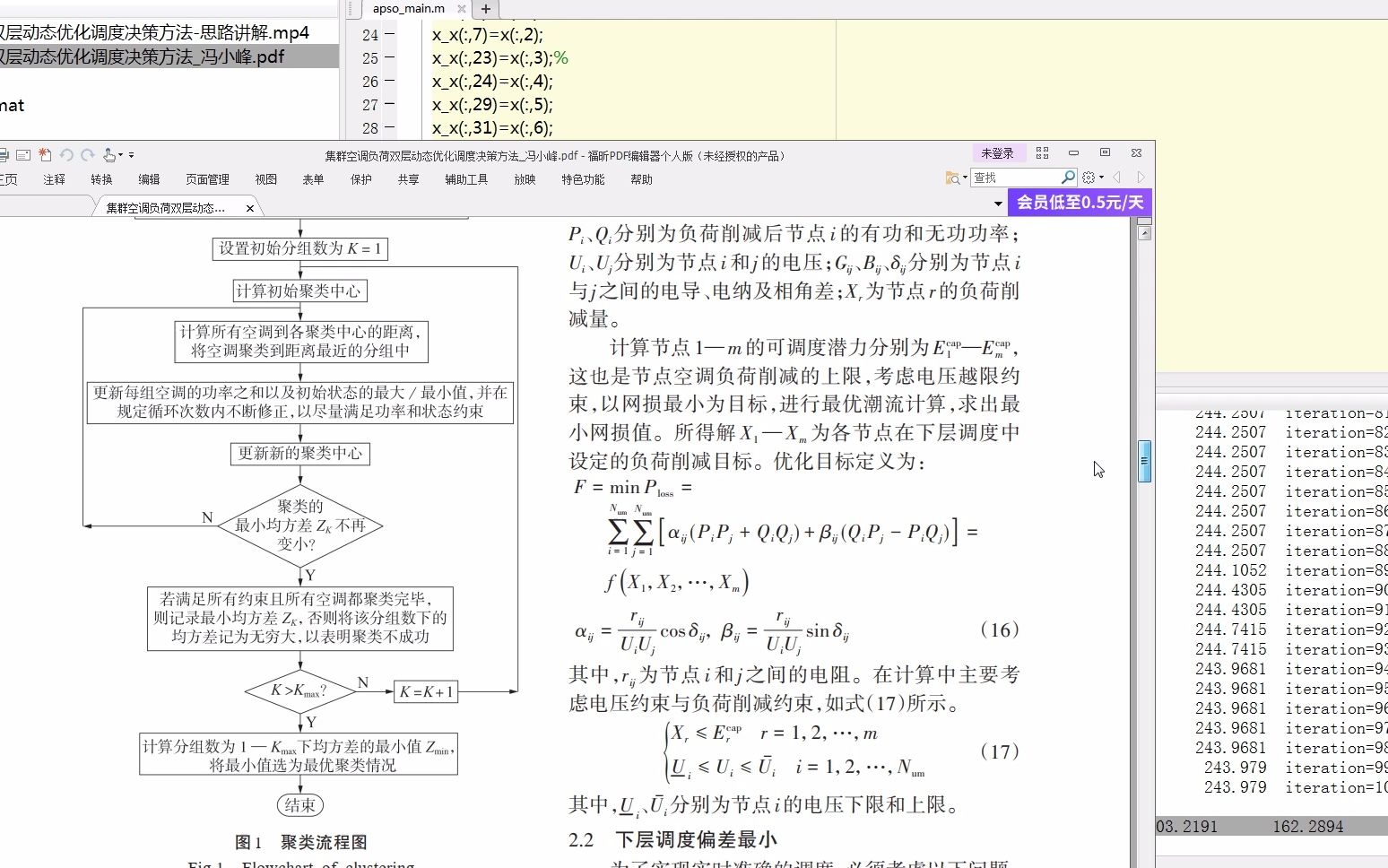Open the 共享 ribbon tab

click(x=408, y=179)
